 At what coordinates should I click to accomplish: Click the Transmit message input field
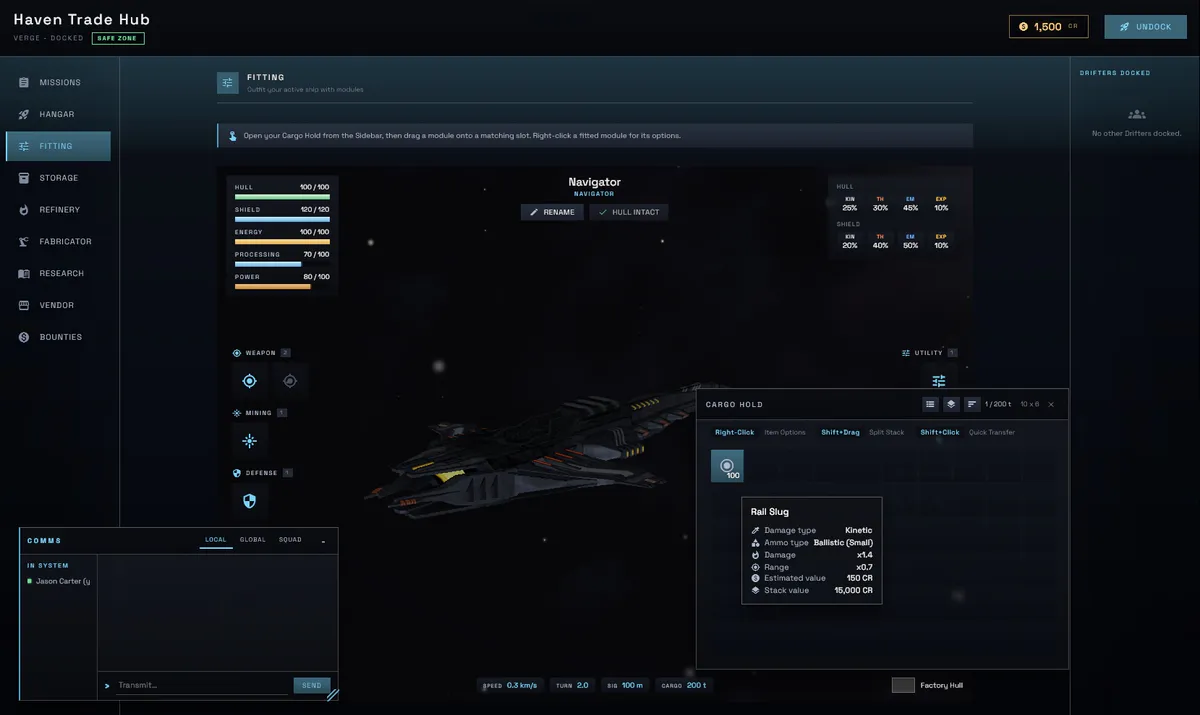pyautogui.click(x=202, y=685)
